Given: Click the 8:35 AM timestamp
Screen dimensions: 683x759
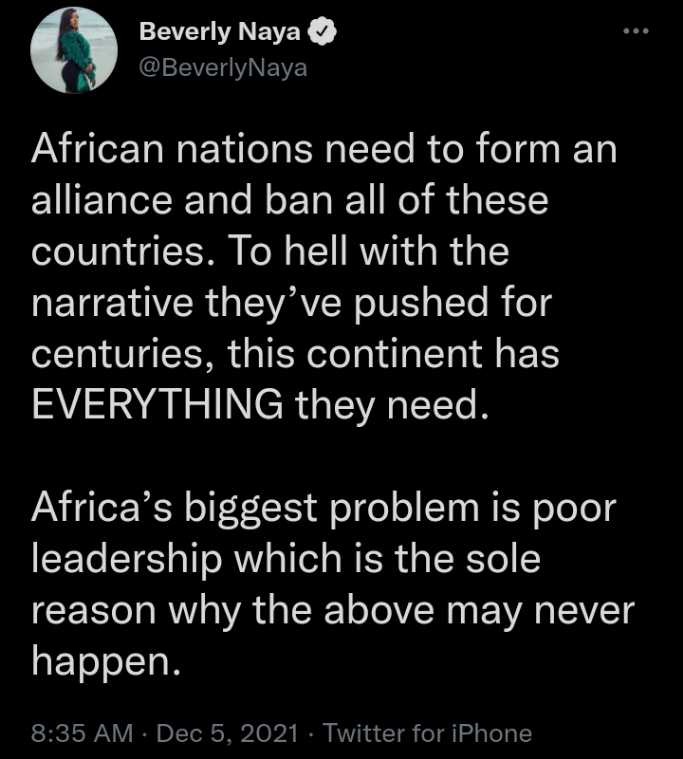Looking at the screenshot, I should pyautogui.click(x=82, y=733).
